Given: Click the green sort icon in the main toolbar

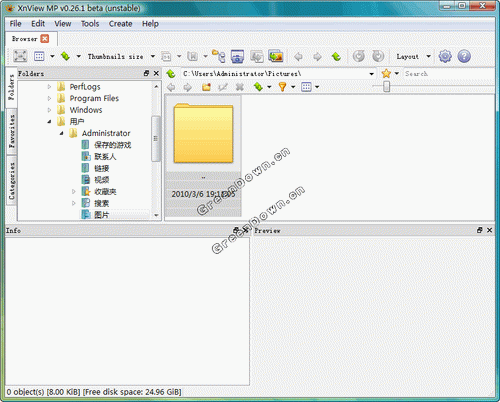Looking at the screenshot, I should 65,56.
